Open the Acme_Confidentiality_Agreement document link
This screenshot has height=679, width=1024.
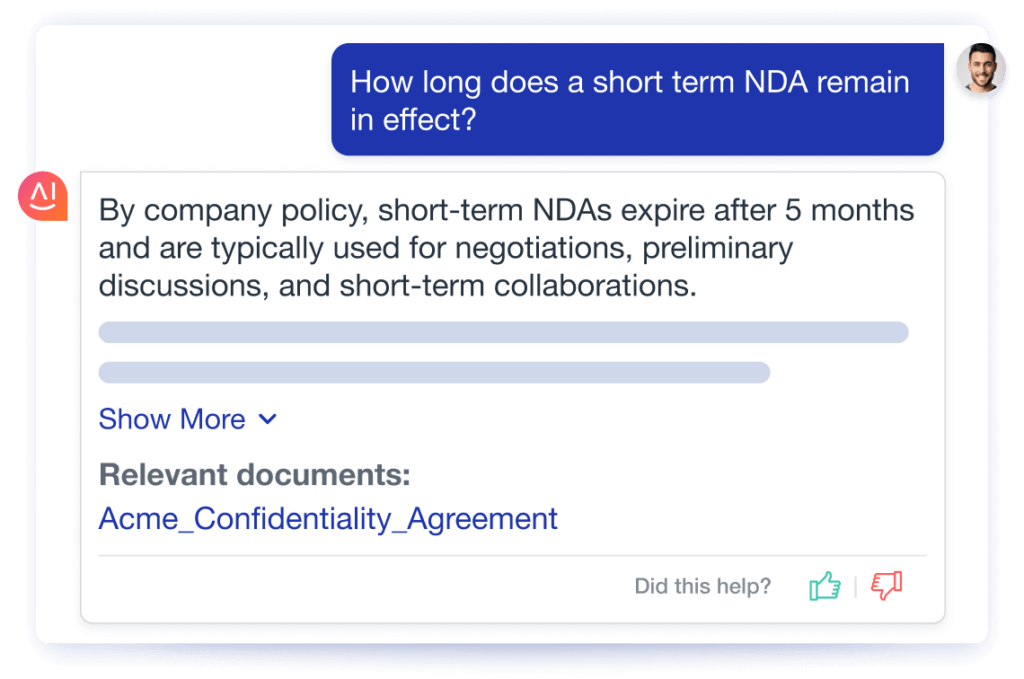click(x=328, y=519)
